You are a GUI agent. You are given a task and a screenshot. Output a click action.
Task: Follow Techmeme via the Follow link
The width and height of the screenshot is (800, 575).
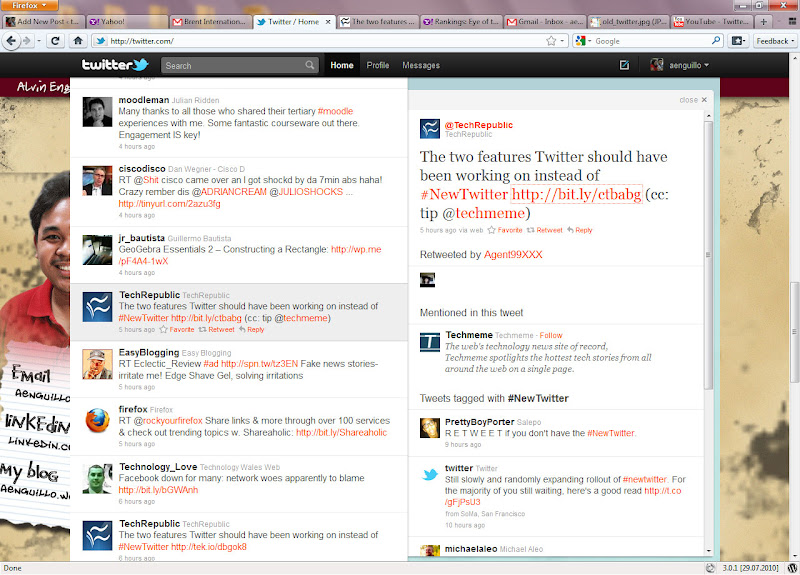551,336
